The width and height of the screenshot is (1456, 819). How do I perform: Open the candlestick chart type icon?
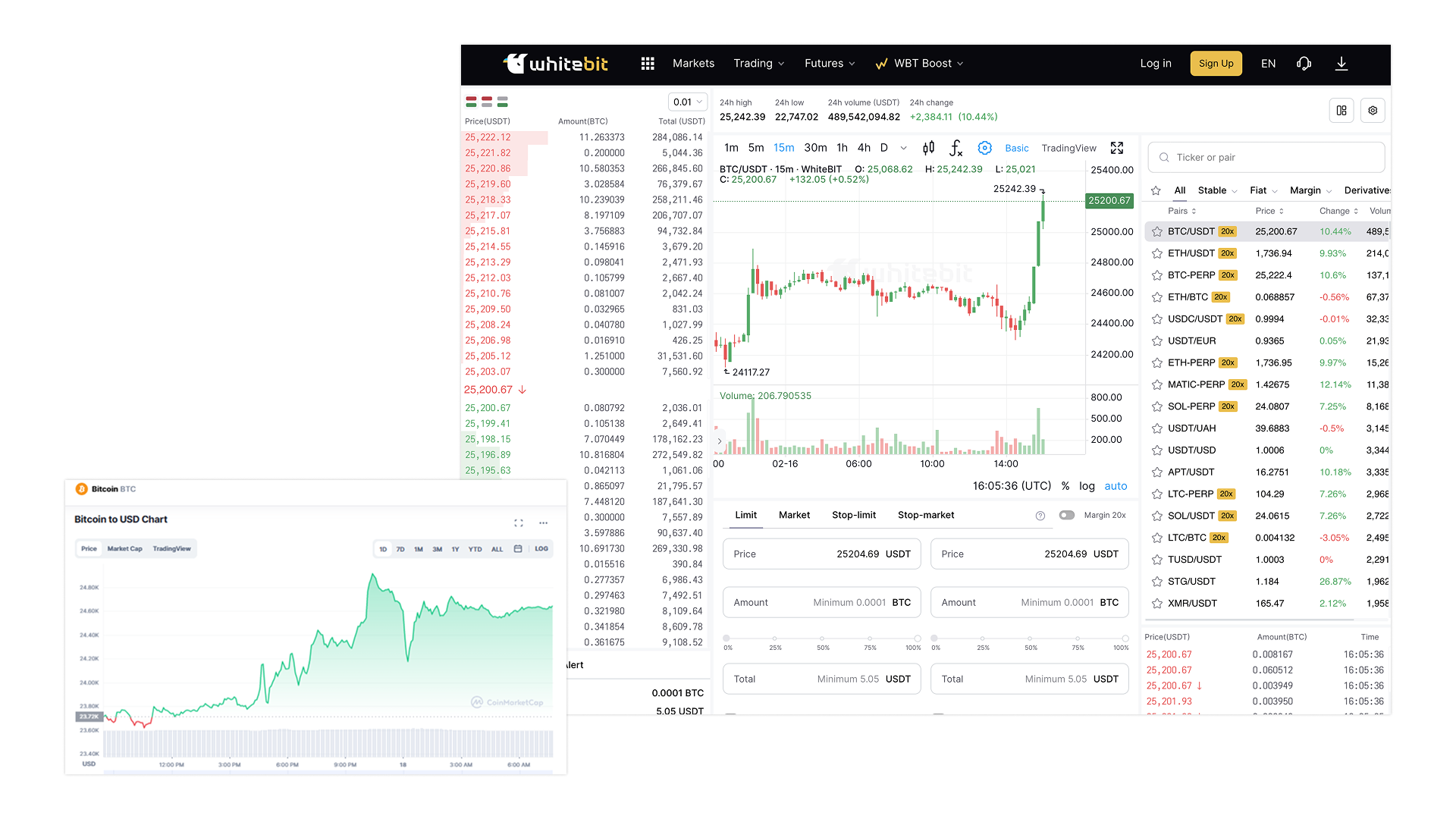[x=928, y=148]
